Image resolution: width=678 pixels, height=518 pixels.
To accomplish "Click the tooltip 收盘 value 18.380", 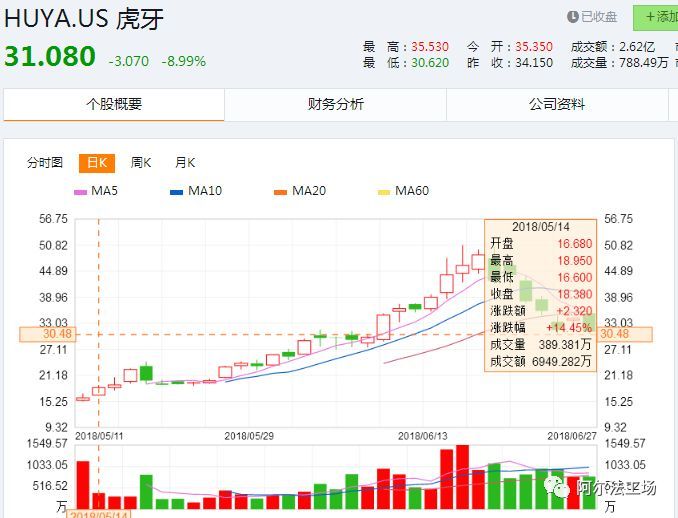I will pyautogui.click(x=574, y=294).
